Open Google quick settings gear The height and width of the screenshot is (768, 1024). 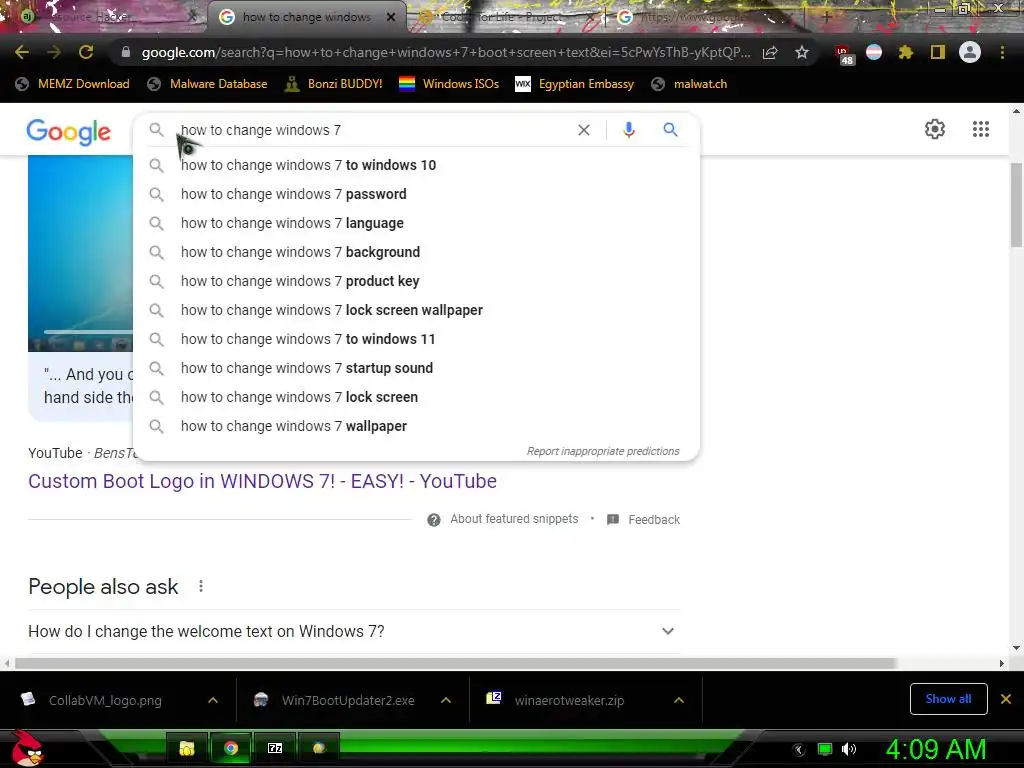coord(935,129)
